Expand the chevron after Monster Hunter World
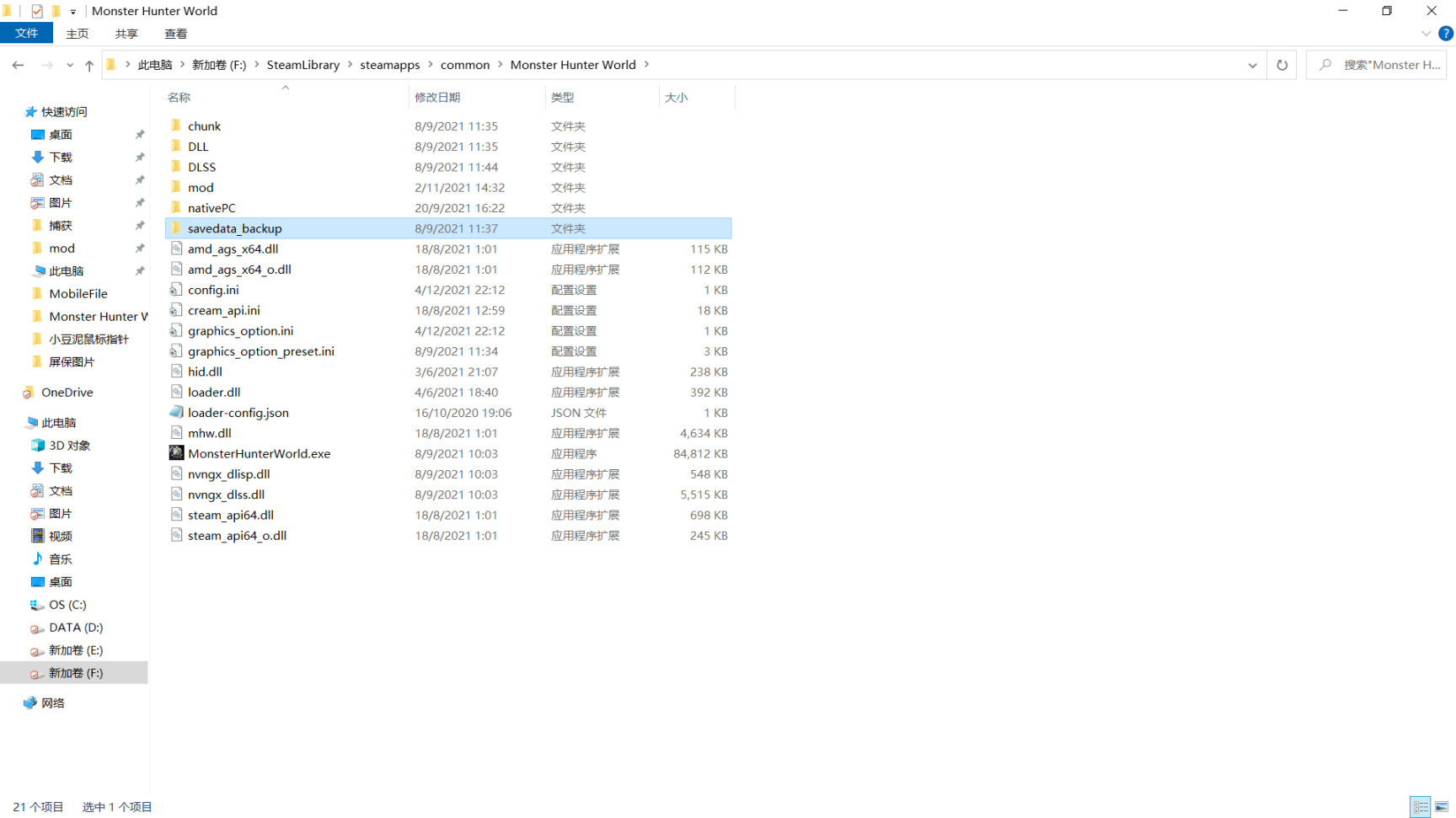The image size is (1456, 818). pyautogui.click(x=646, y=65)
